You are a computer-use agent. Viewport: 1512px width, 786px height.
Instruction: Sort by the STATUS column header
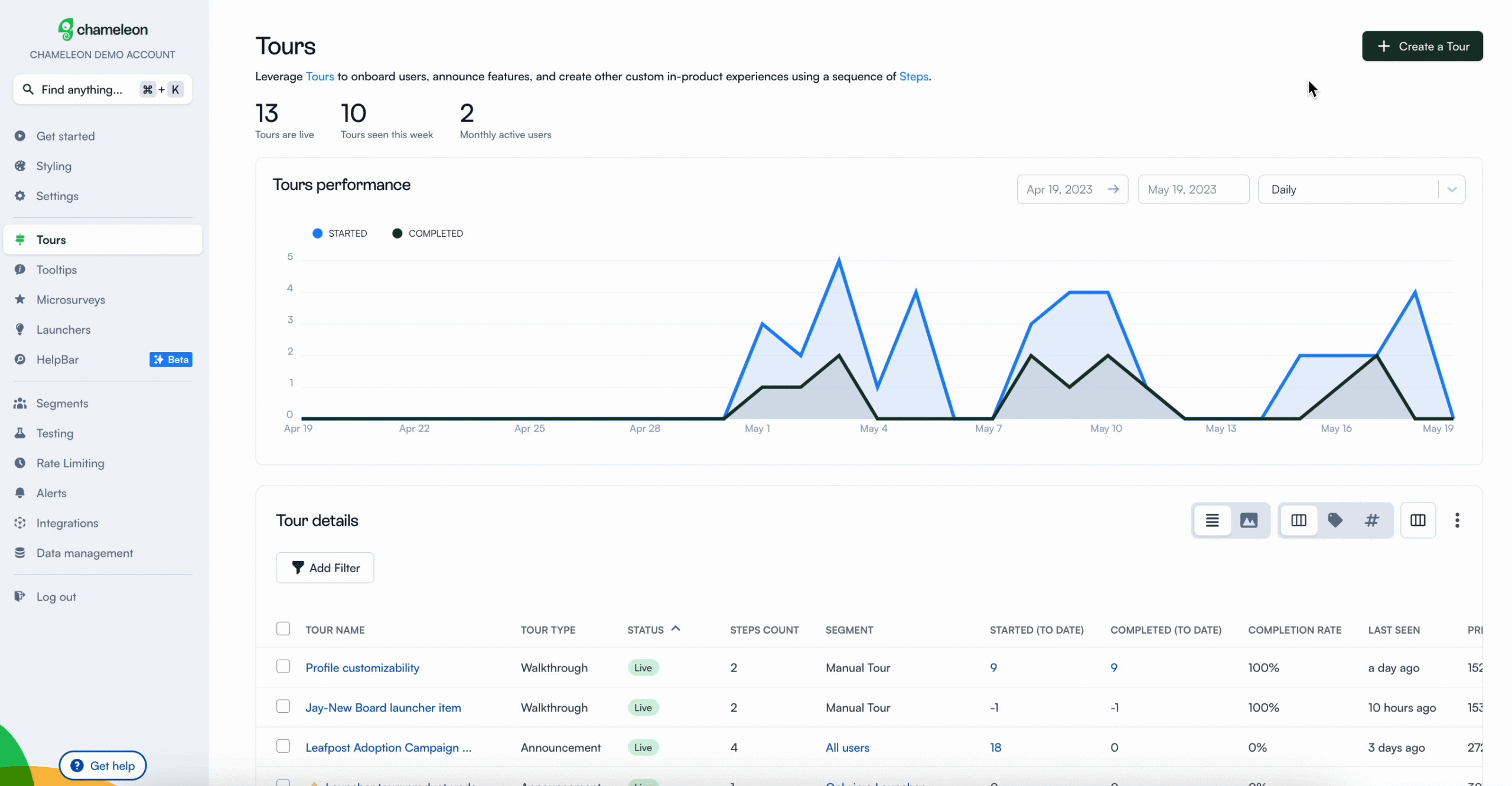pos(653,630)
